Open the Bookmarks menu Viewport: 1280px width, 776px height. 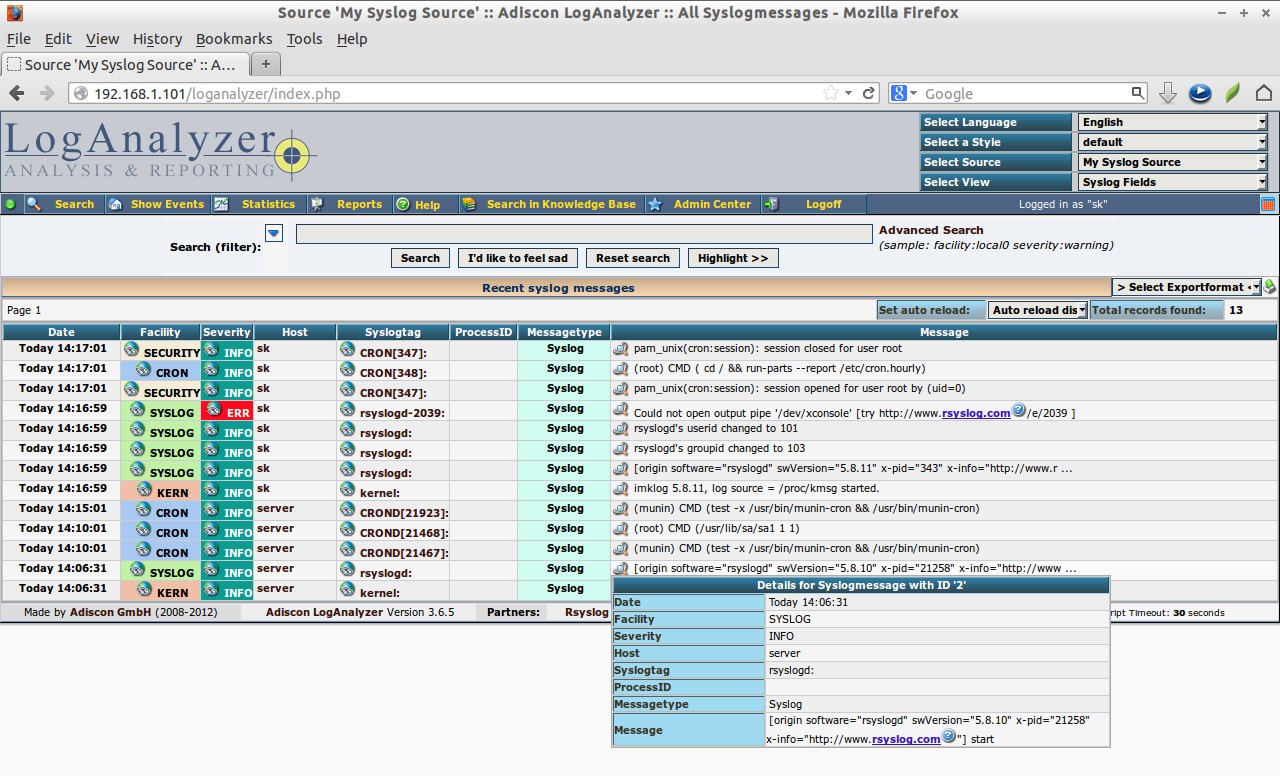click(x=234, y=39)
